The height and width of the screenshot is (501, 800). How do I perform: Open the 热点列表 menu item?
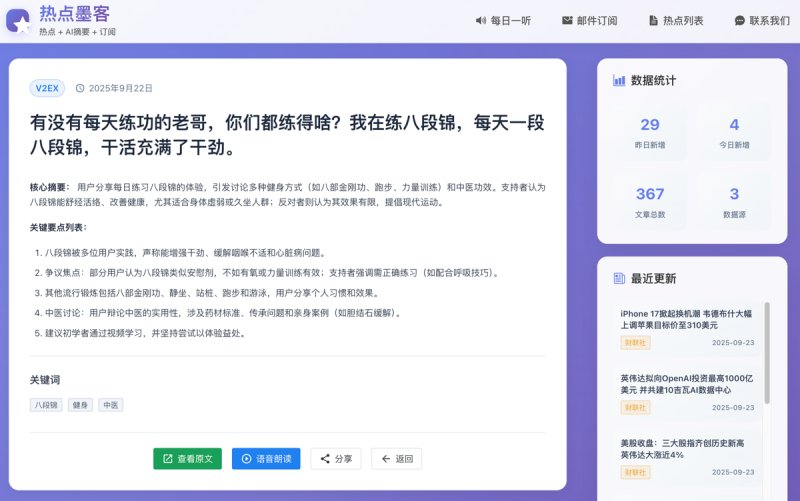coord(676,20)
